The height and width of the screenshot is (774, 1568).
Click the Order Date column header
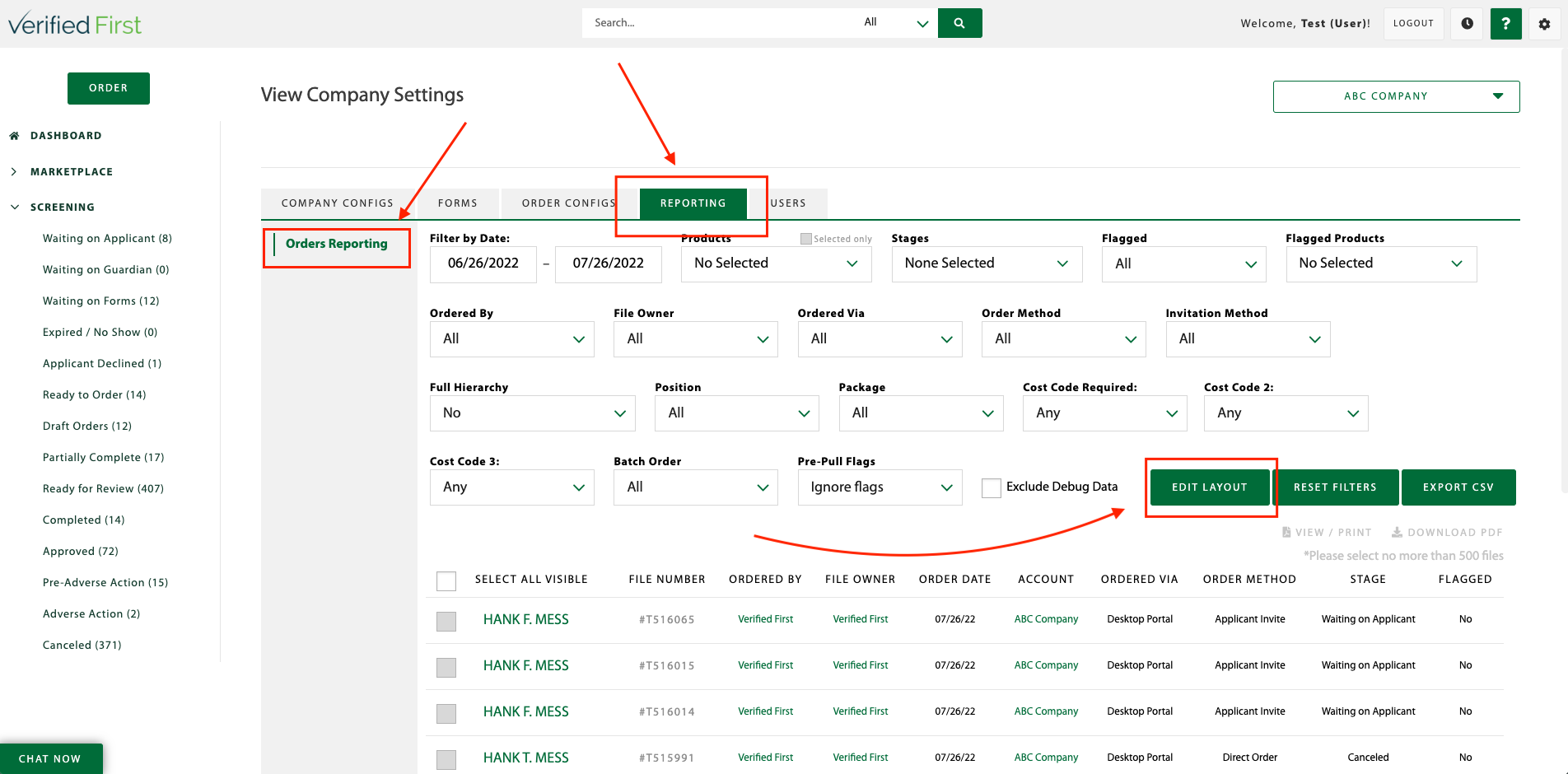tap(955, 580)
